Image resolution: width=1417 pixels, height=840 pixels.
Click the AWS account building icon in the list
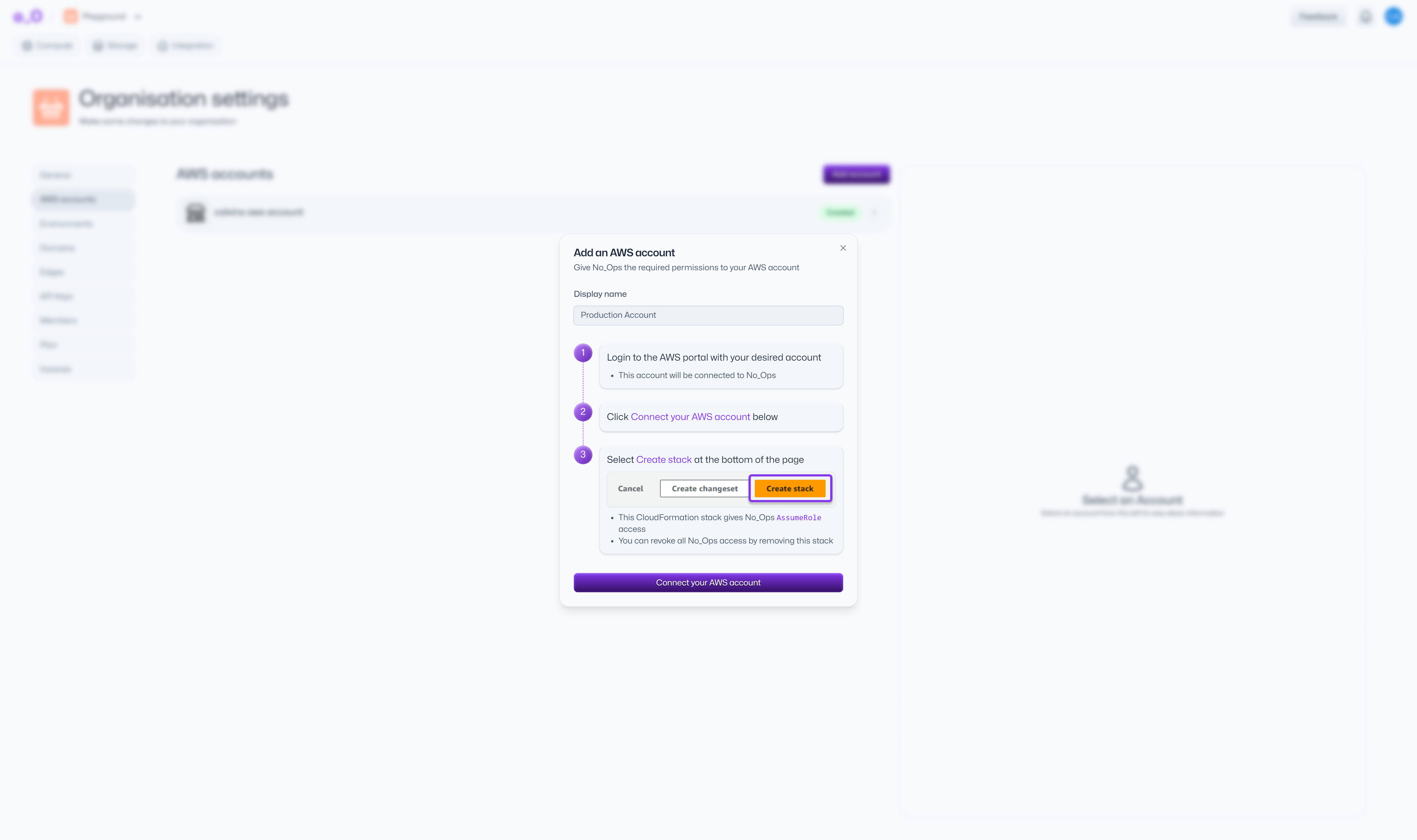pos(196,213)
